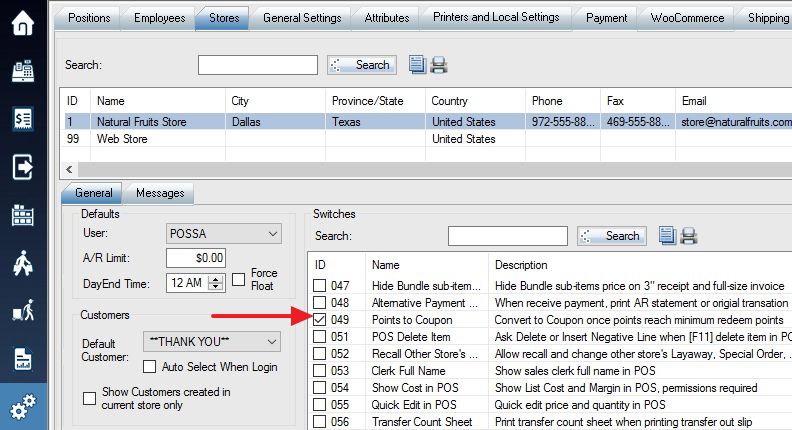Decrease DayEnd Time with down arrow
Viewport: 792px width, 430px height.
(216, 287)
